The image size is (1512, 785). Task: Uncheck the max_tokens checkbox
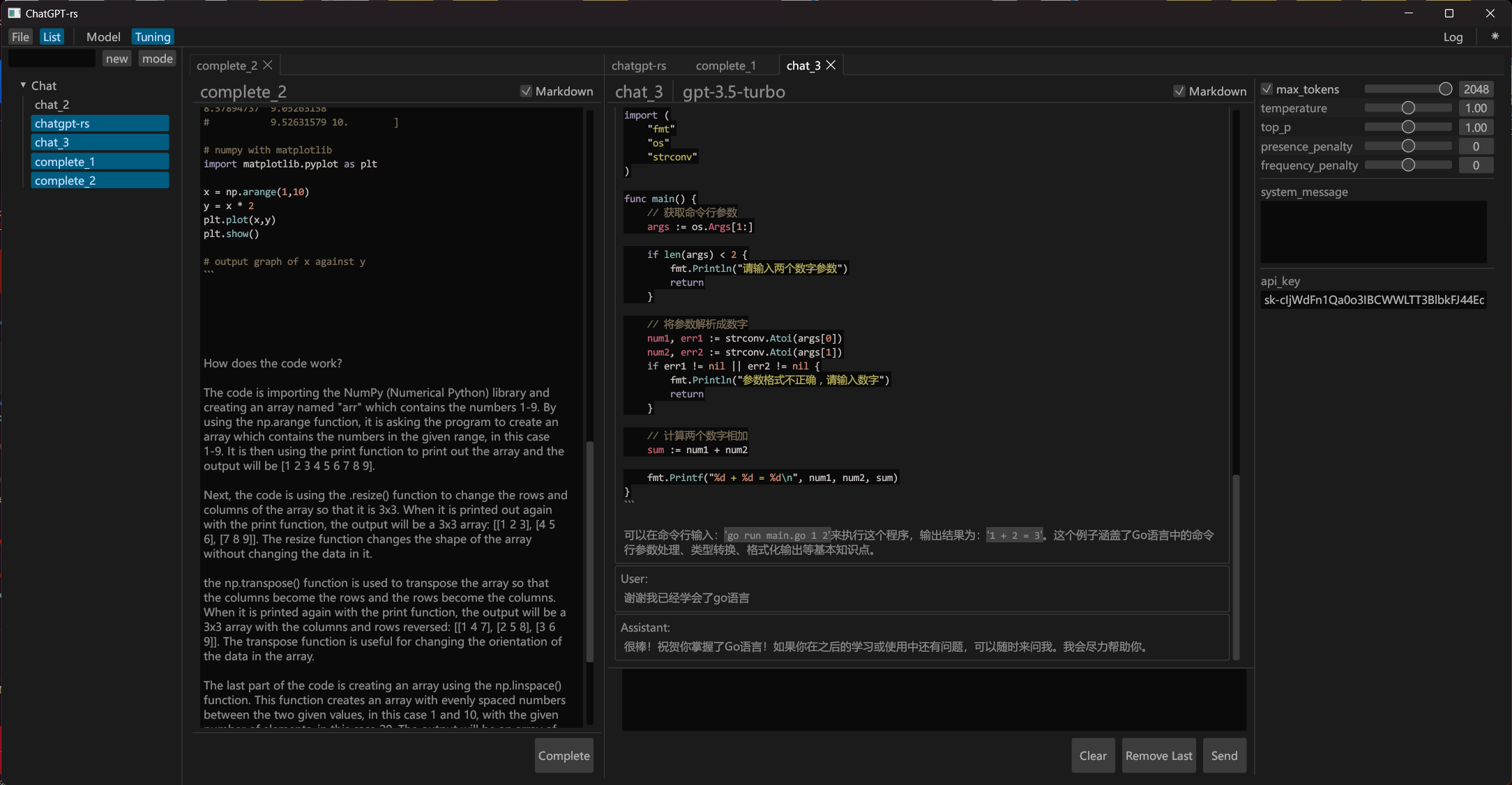click(x=1266, y=89)
